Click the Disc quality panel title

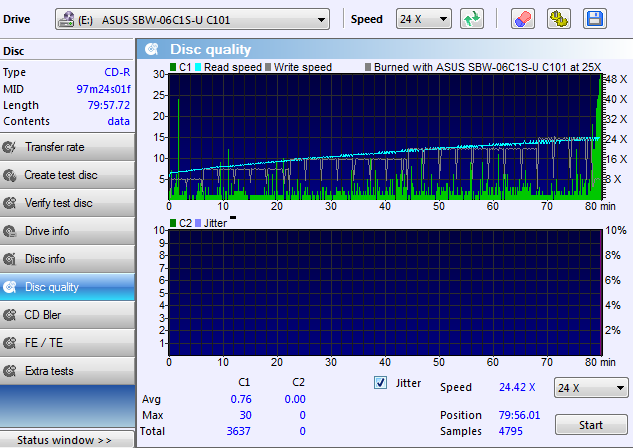(x=210, y=49)
